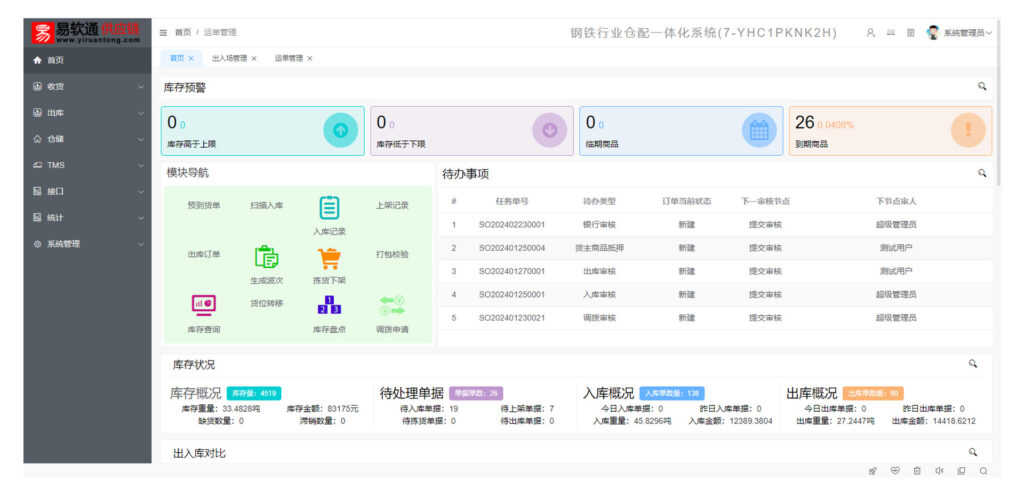
Task: Toggle the hamburger menu icon beside breadcrumb
Action: click(163, 33)
